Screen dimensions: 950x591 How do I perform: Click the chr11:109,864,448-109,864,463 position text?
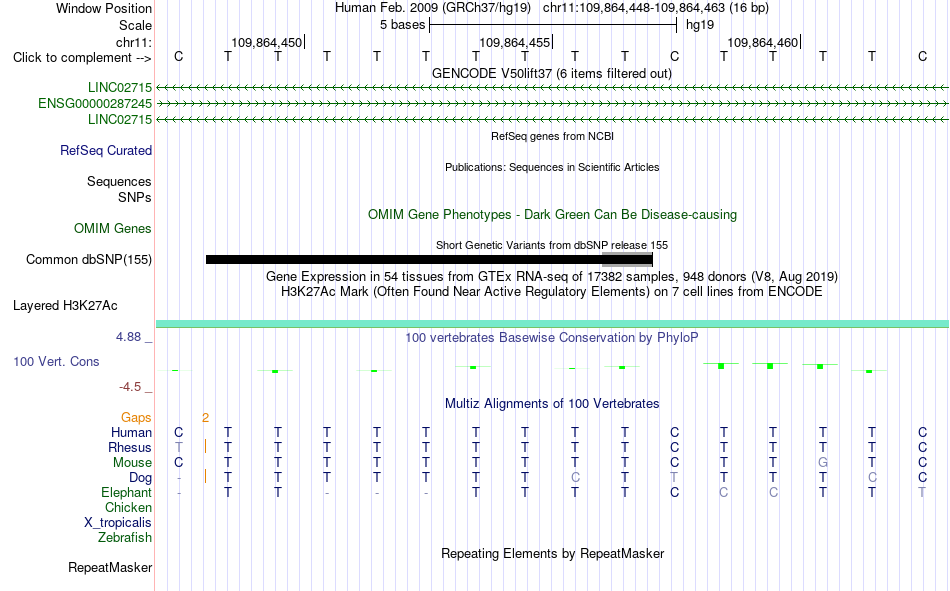(656, 8)
